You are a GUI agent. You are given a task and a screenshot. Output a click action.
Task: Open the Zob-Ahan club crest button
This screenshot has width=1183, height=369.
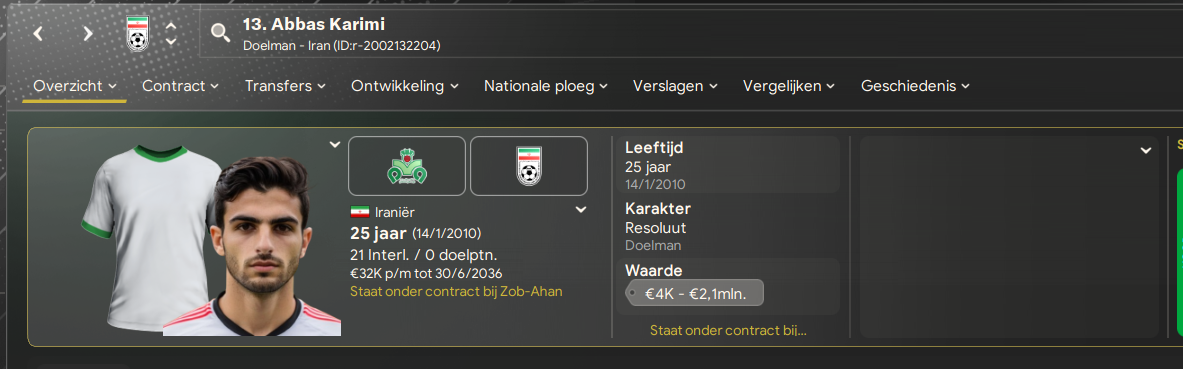[407, 166]
